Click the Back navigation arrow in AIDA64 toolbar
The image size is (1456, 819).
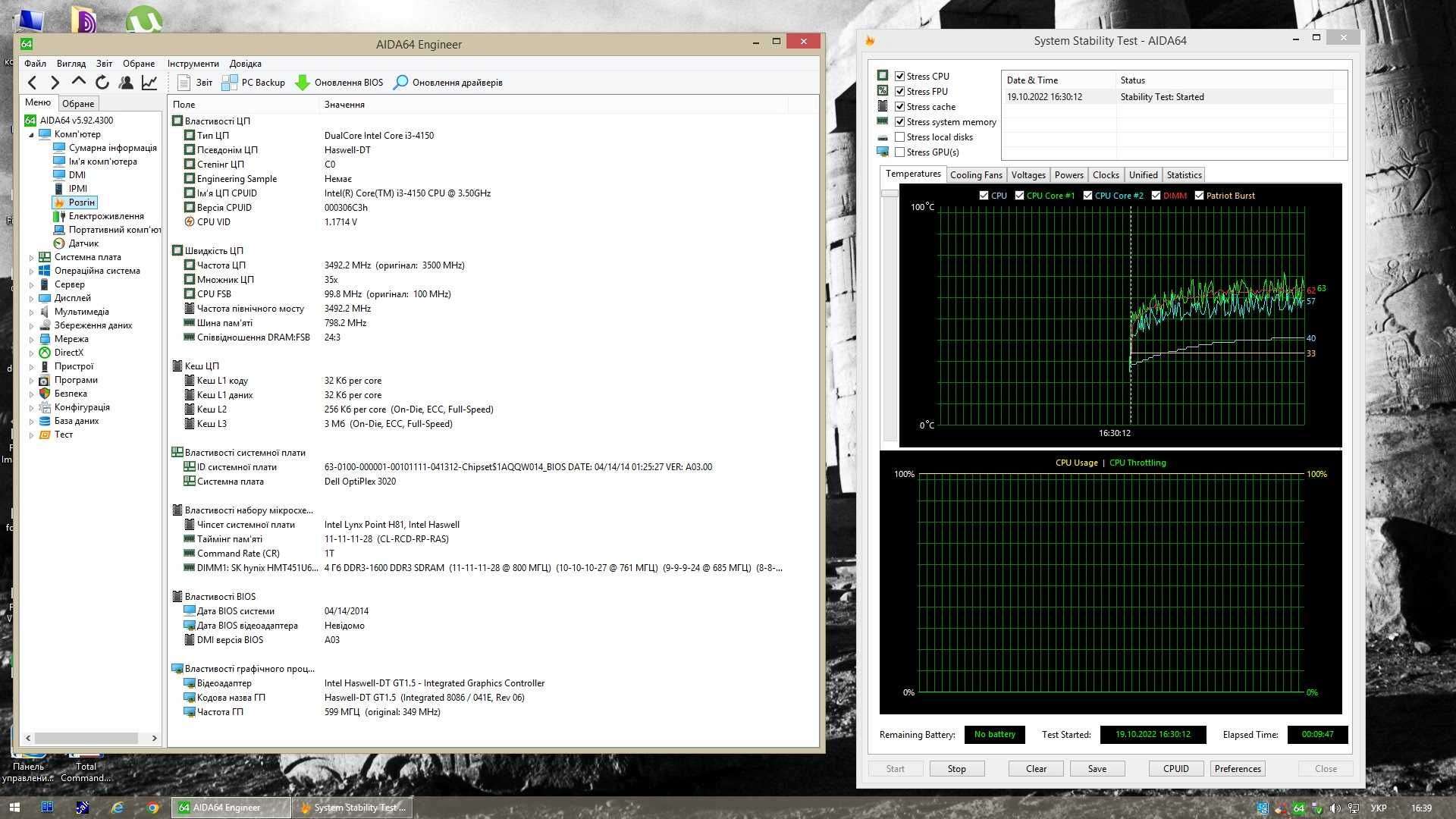pyautogui.click(x=32, y=83)
